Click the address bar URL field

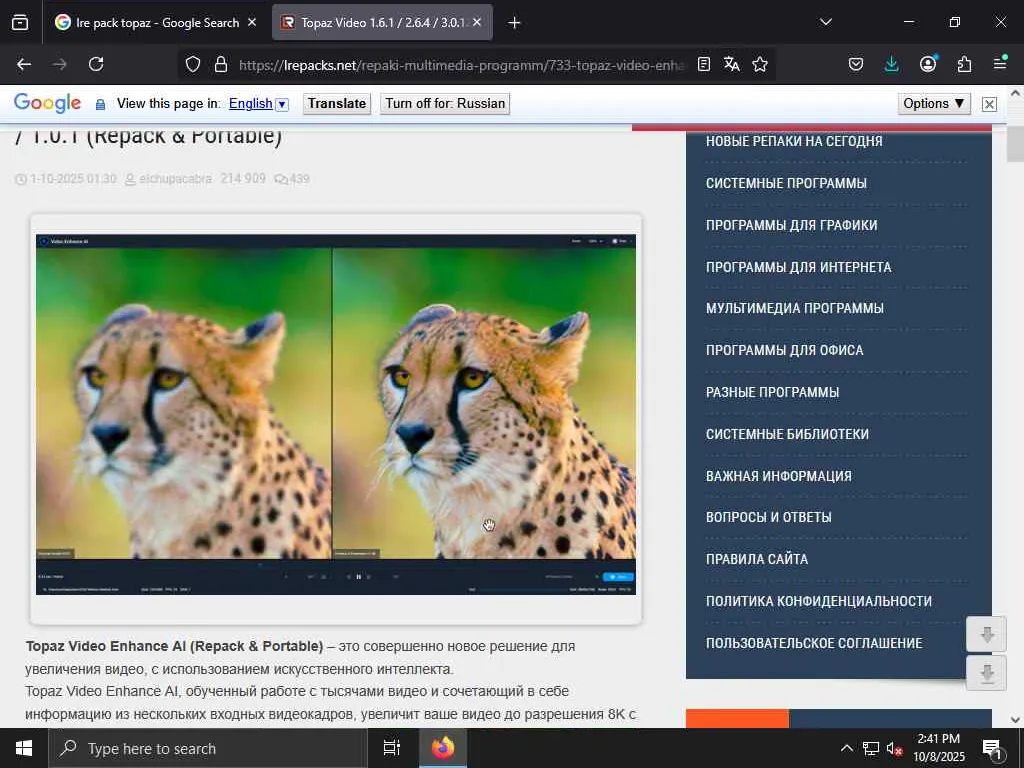[x=462, y=65]
